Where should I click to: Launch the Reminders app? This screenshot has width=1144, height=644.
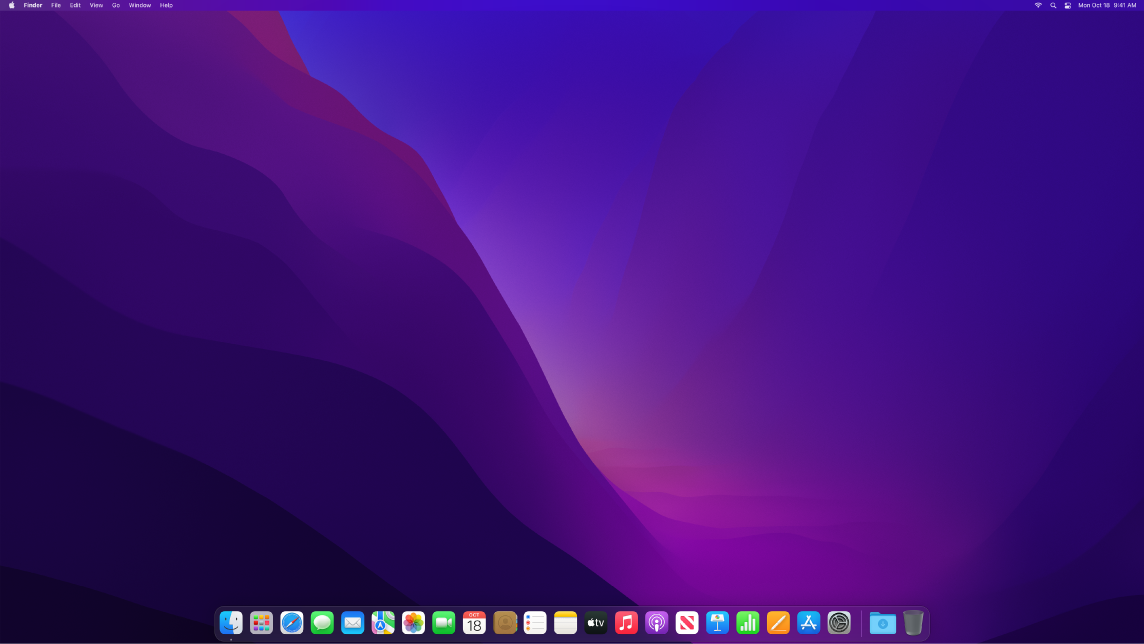point(535,622)
